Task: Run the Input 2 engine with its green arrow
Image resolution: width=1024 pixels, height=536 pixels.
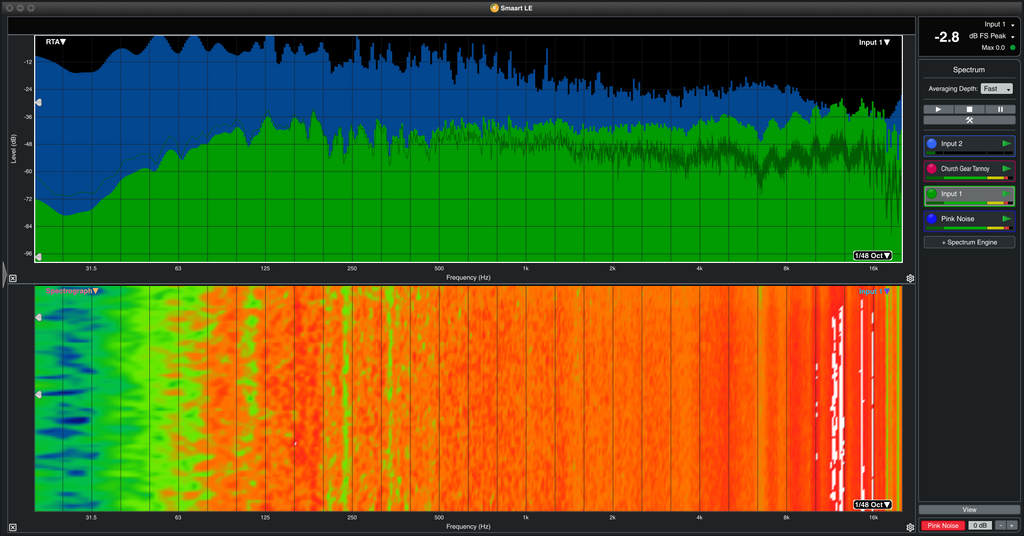Action: pos(1006,144)
